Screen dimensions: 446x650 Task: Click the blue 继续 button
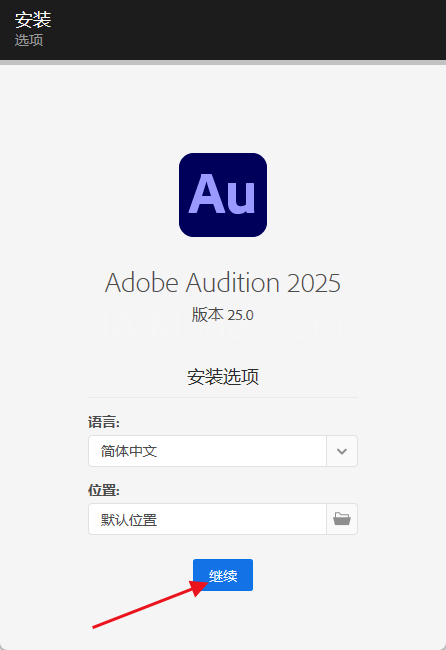223,575
